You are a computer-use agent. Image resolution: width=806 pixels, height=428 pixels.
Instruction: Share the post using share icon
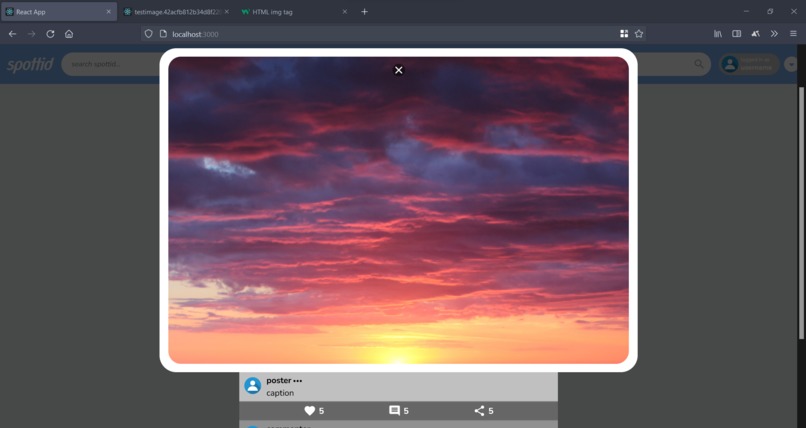point(479,411)
